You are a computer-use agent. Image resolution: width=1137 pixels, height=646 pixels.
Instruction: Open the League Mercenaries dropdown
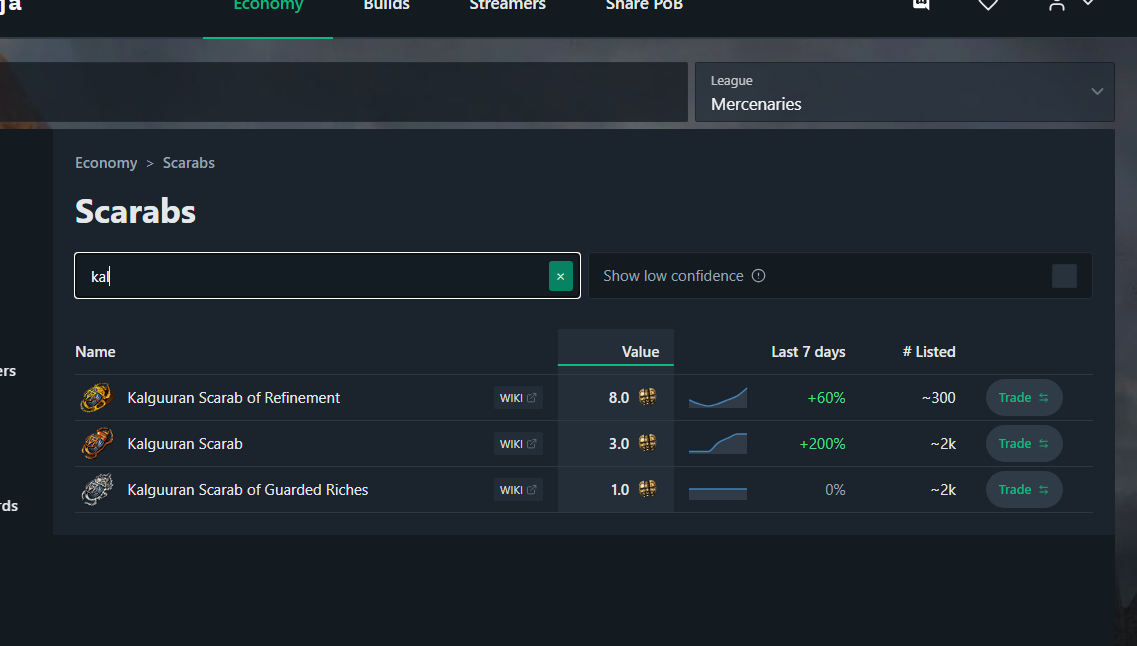pyautogui.click(x=904, y=92)
